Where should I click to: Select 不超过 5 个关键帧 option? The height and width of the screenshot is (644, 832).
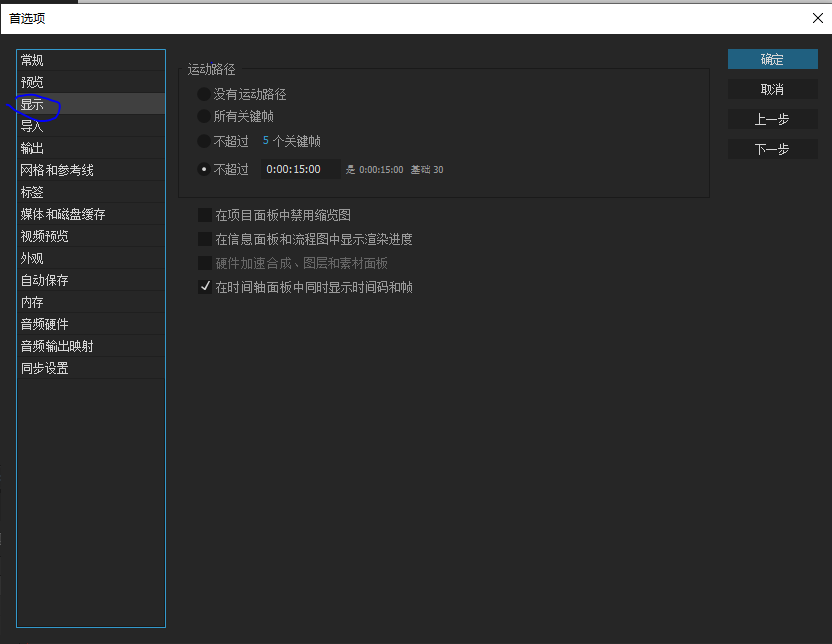coord(205,141)
